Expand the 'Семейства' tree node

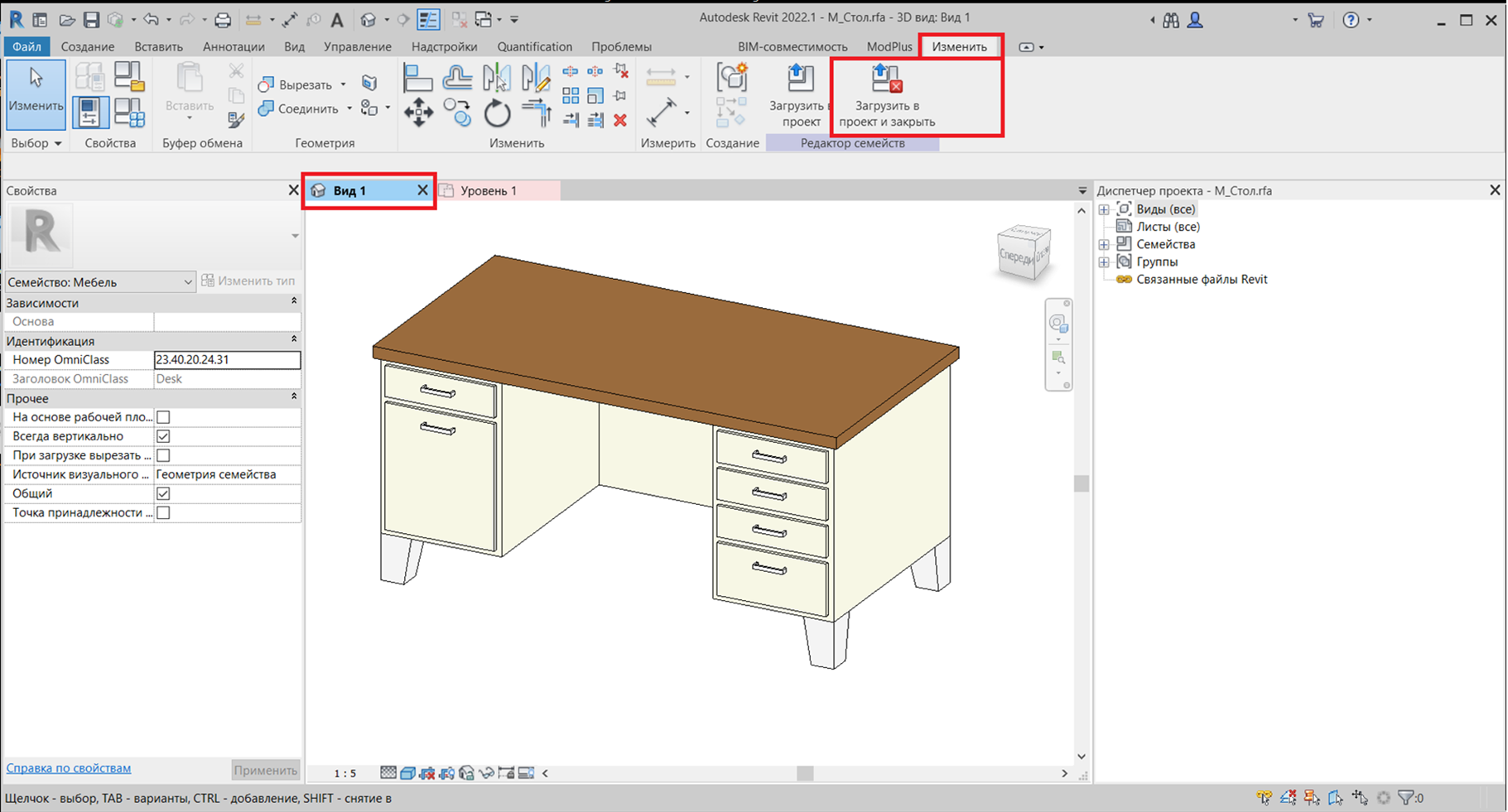pyautogui.click(x=1104, y=244)
